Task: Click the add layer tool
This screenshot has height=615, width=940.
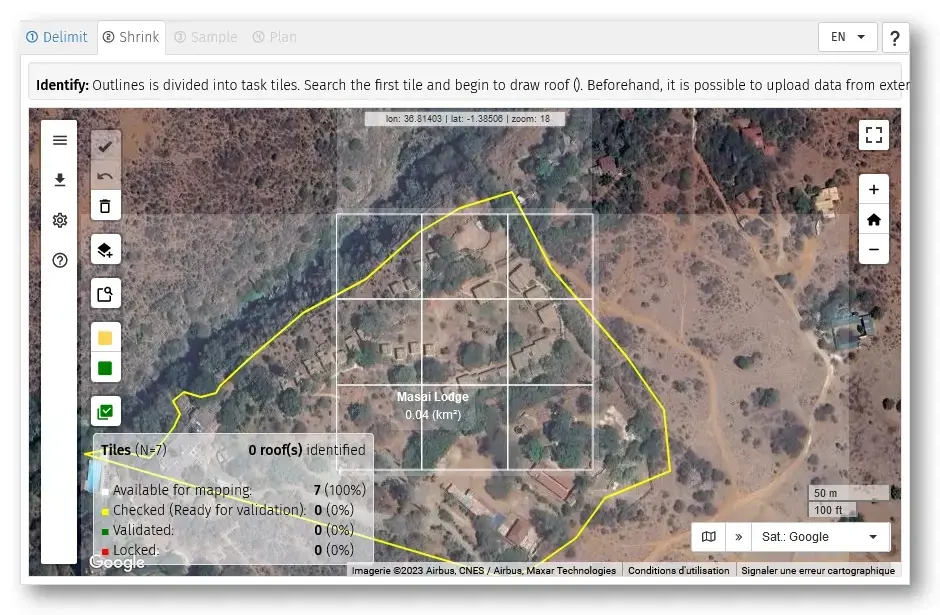Action: pyautogui.click(x=105, y=249)
